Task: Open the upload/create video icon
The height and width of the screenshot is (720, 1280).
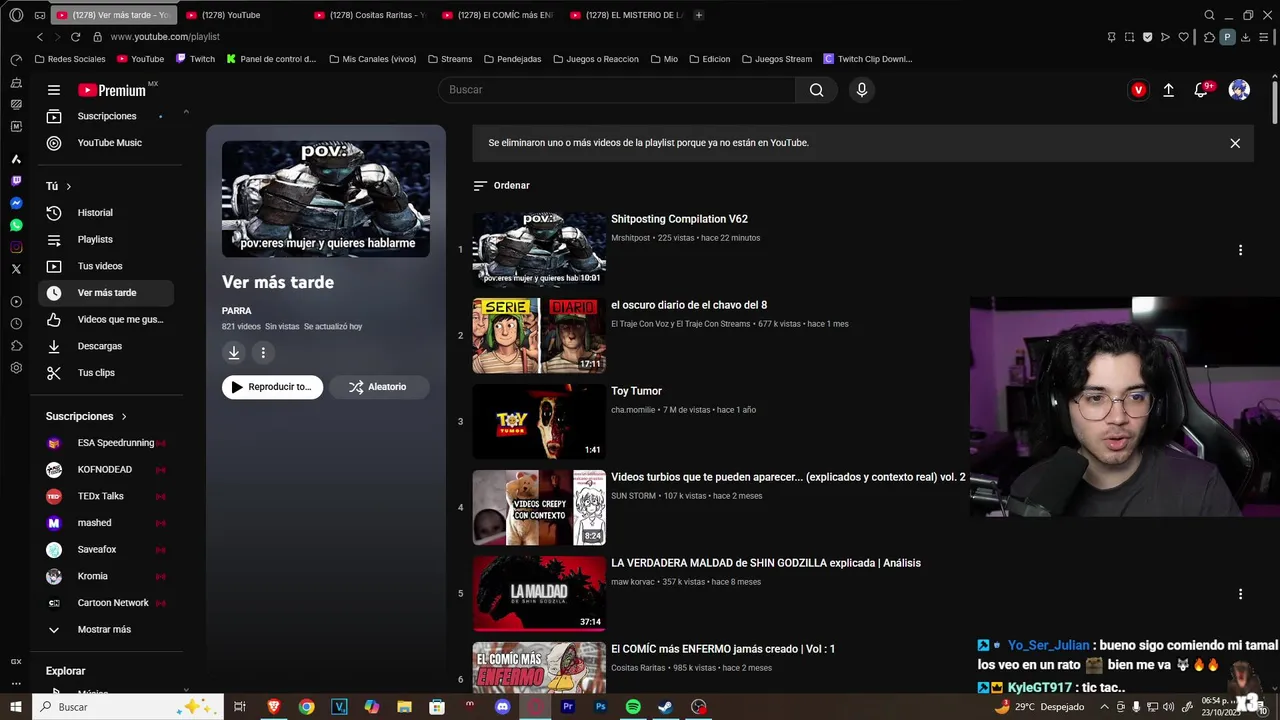Action: coord(1168,90)
